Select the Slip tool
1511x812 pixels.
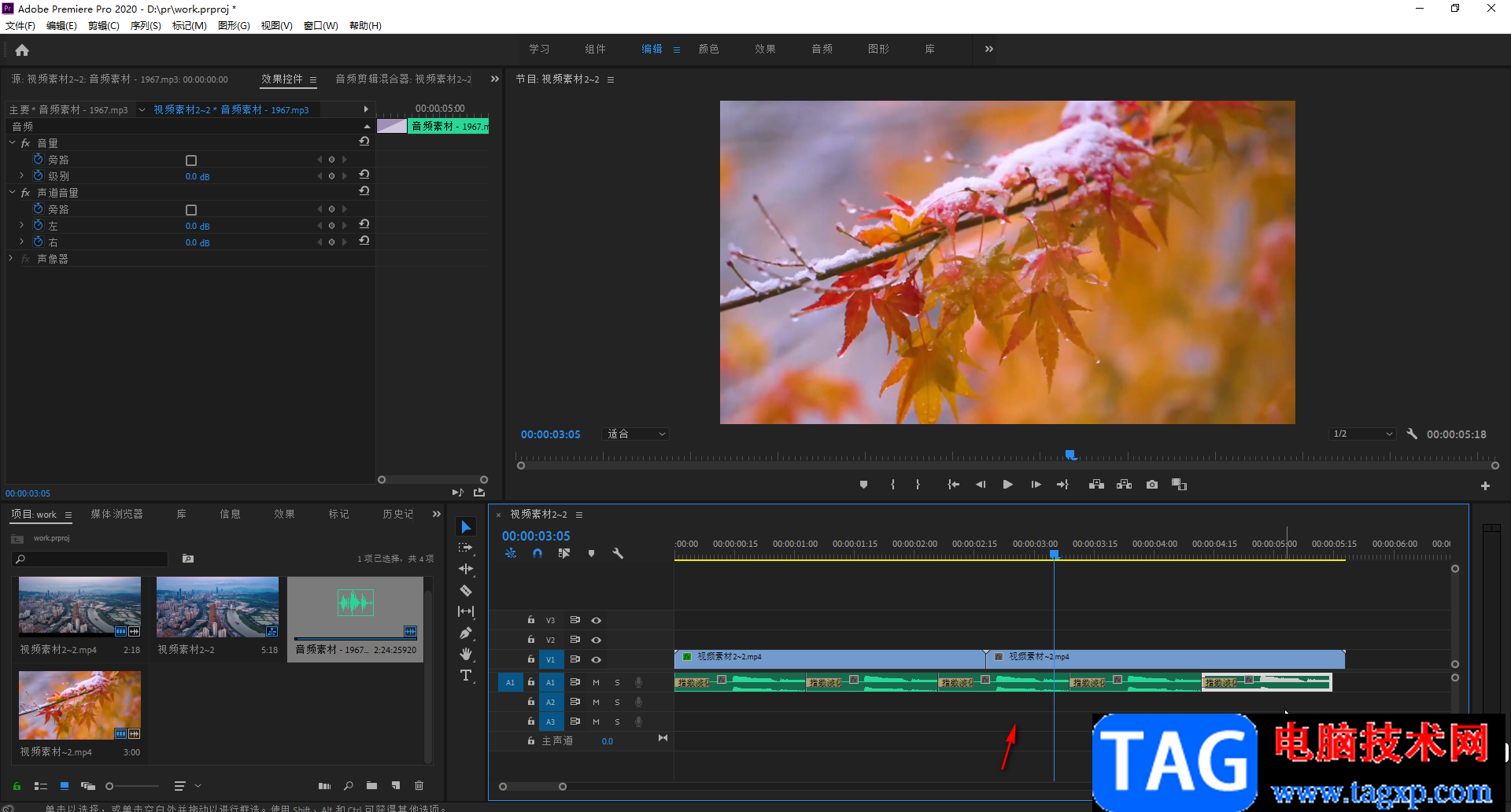[x=466, y=611]
